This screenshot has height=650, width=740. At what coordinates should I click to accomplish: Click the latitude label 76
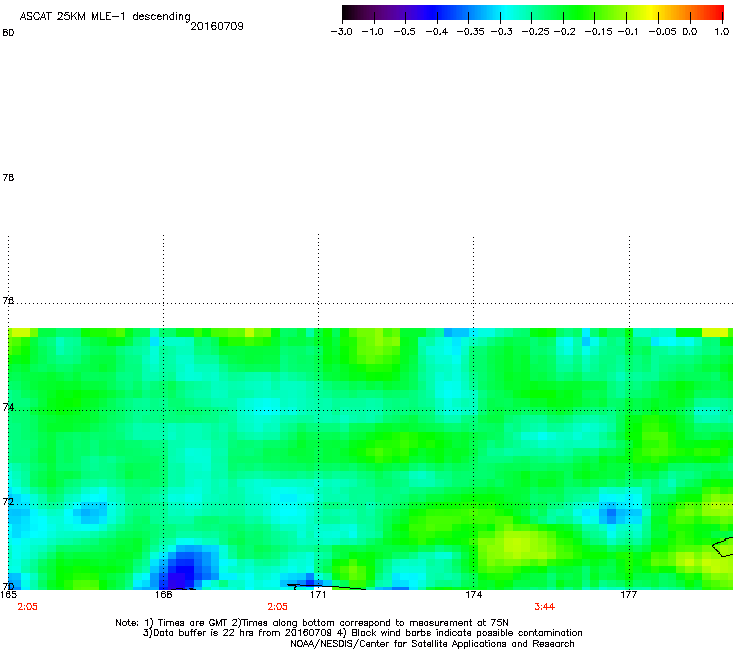8,301
